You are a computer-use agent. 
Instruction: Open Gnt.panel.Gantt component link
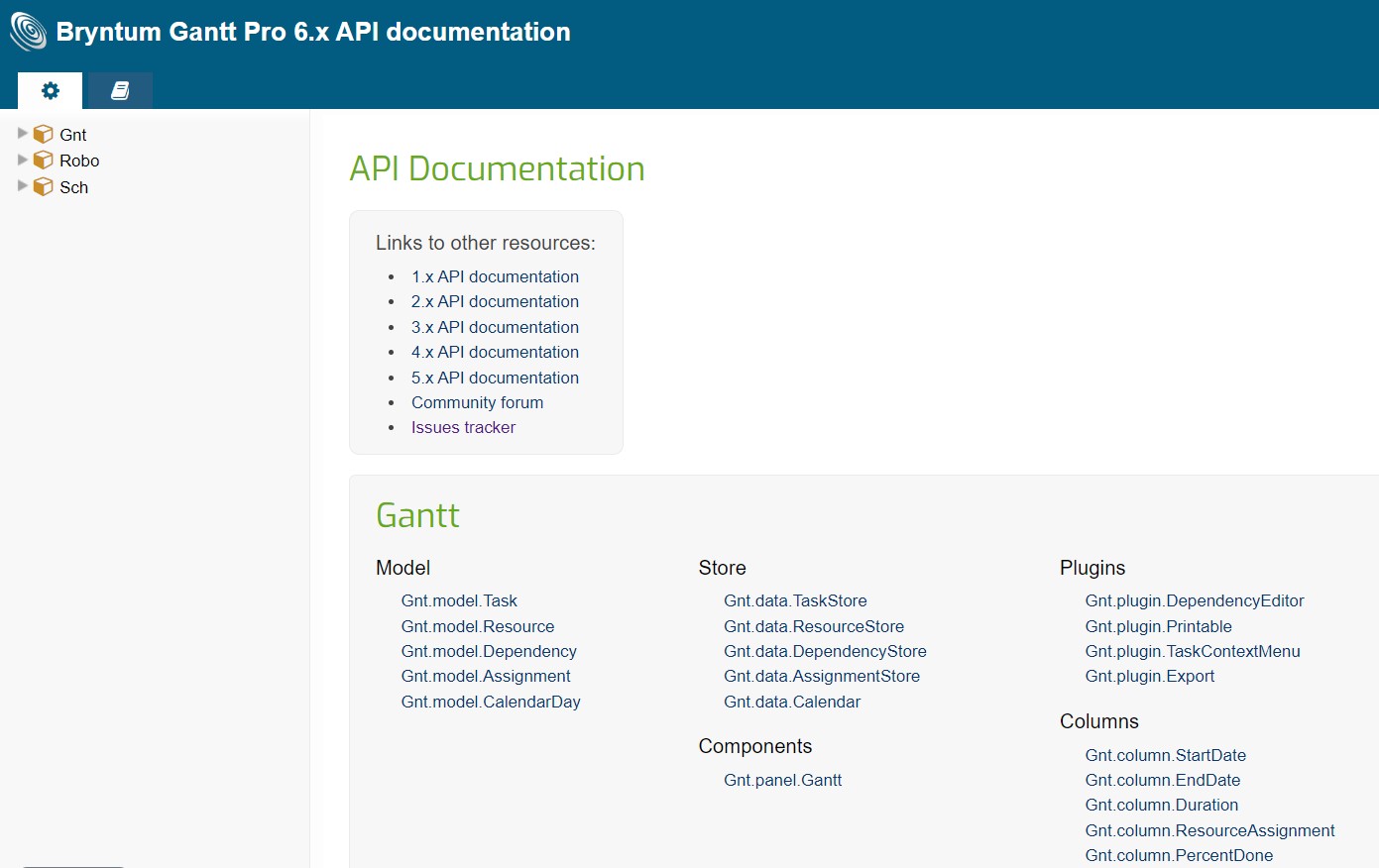(782, 780)
